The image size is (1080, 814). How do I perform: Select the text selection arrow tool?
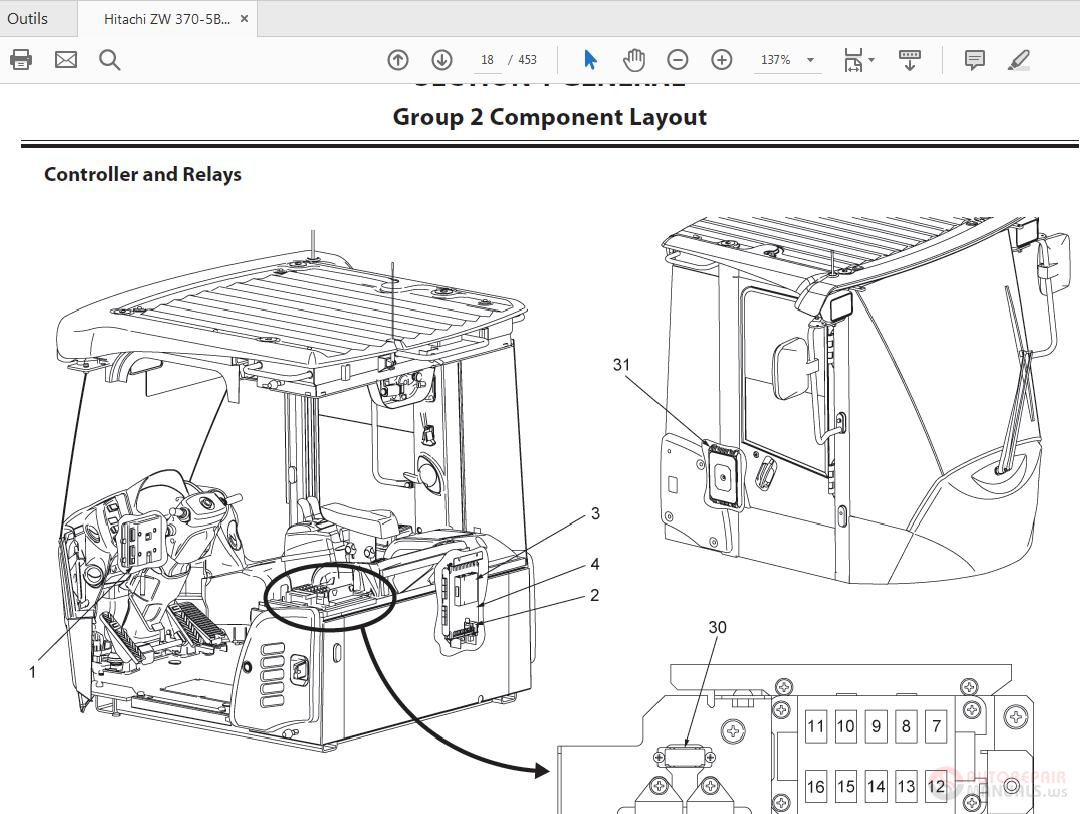click(x=591, y=60)
